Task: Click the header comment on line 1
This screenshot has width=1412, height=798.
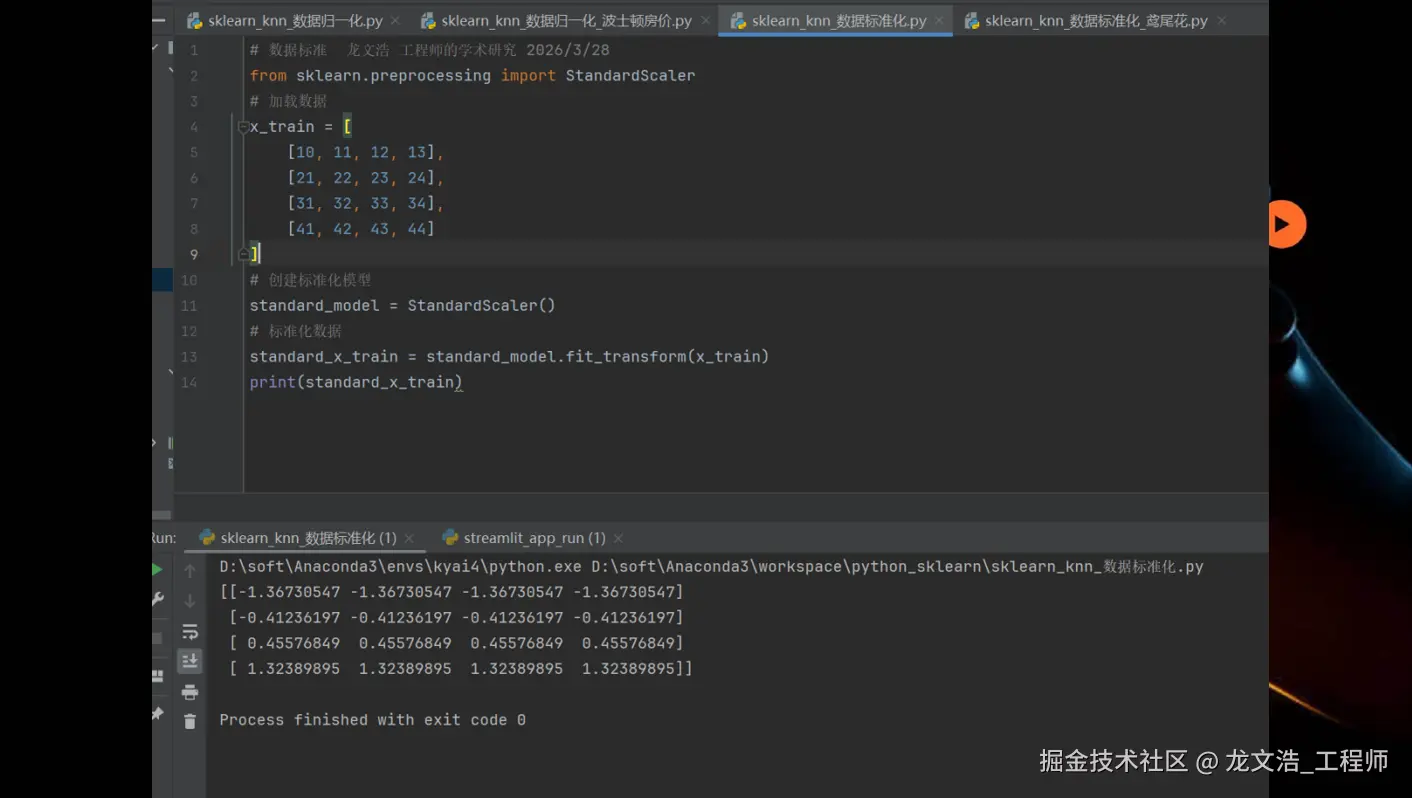Action: click(x=430, y=50)
